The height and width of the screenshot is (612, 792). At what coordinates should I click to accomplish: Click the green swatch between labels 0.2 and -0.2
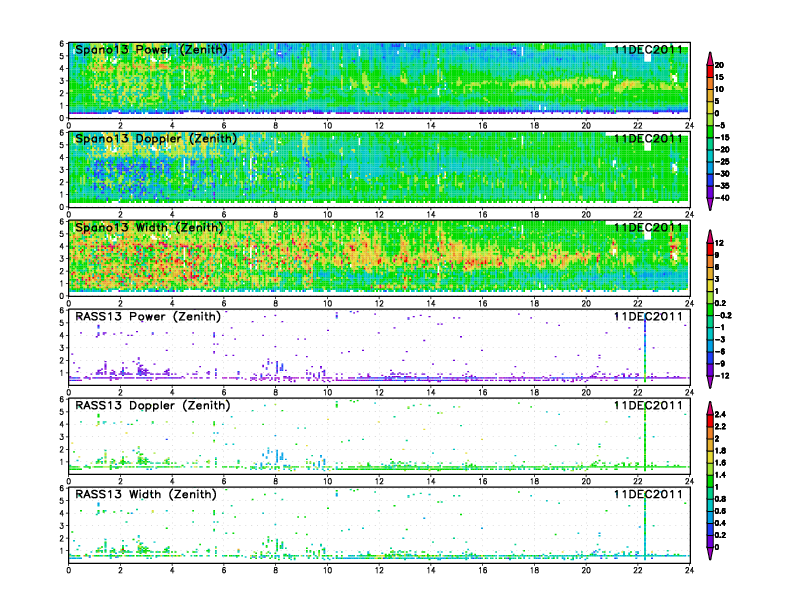[x=710, y=309]
